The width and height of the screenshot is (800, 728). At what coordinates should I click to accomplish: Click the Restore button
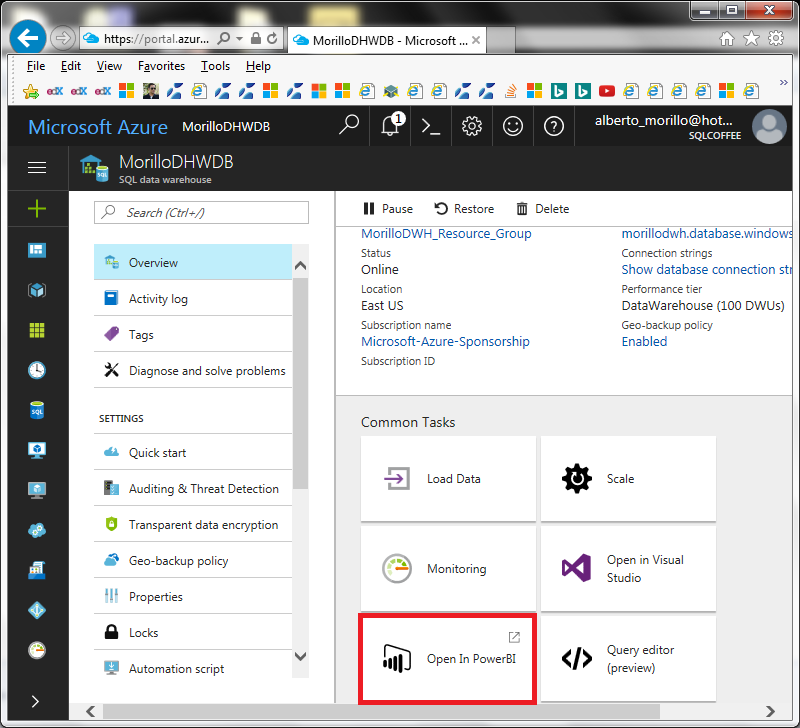[464, 209]
